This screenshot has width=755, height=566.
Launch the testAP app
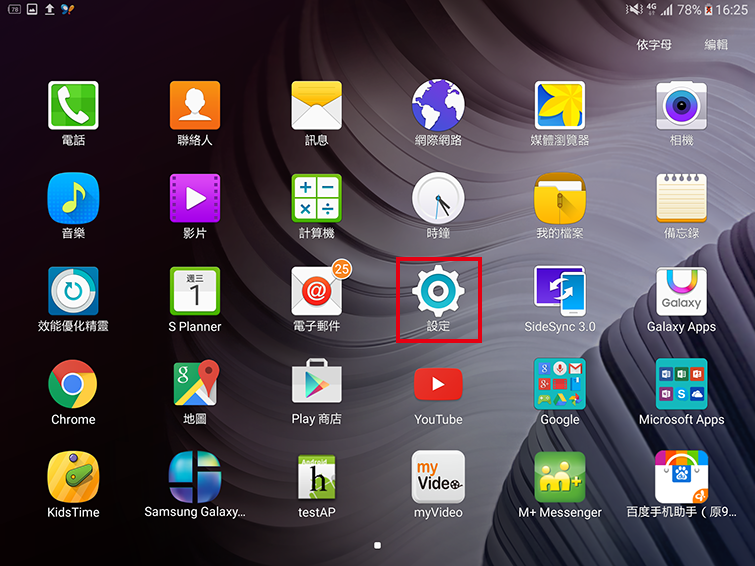pyautogui.click(x=316, y=477)
